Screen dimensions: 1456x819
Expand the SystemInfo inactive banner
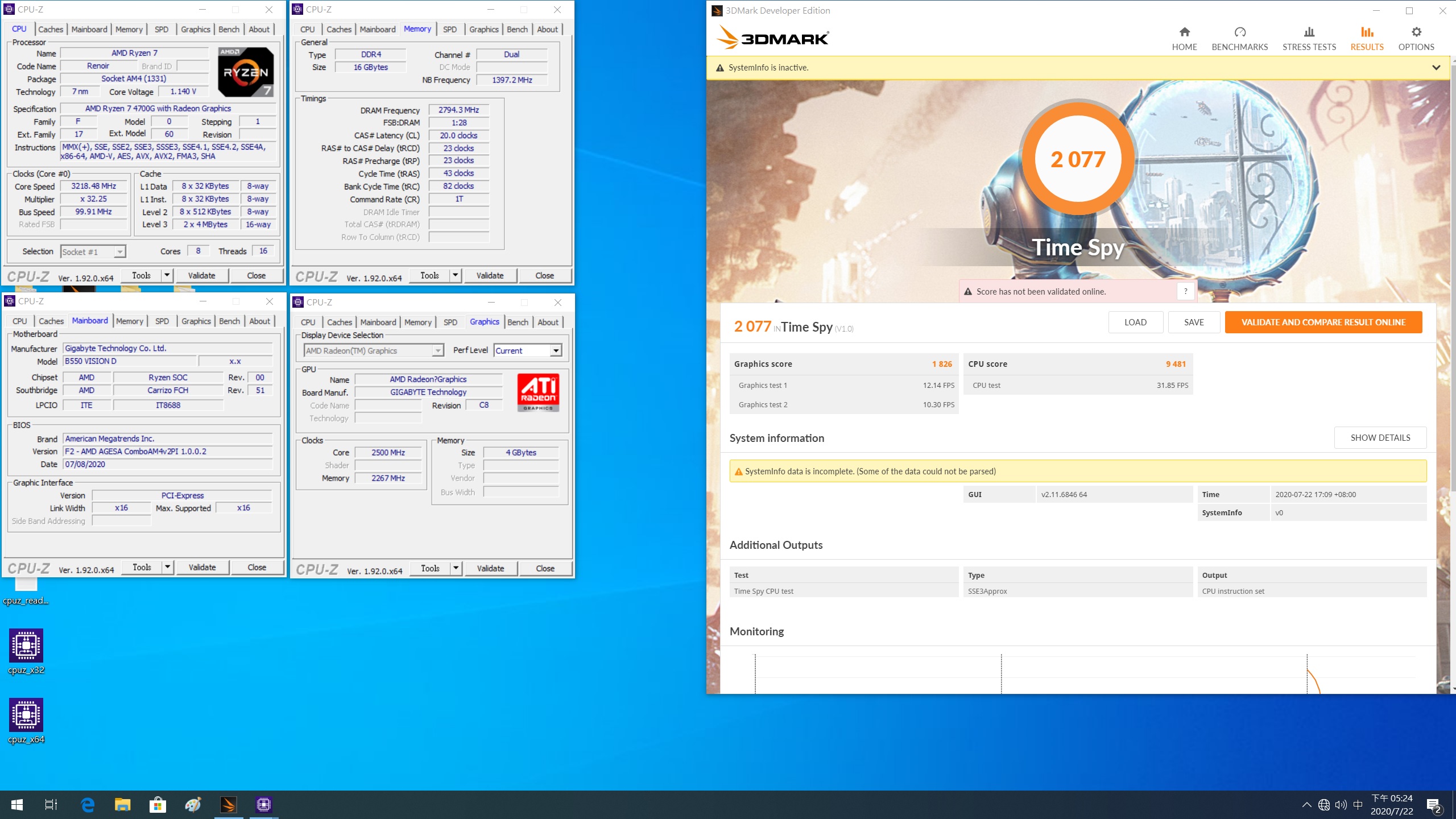(1436, 68)
